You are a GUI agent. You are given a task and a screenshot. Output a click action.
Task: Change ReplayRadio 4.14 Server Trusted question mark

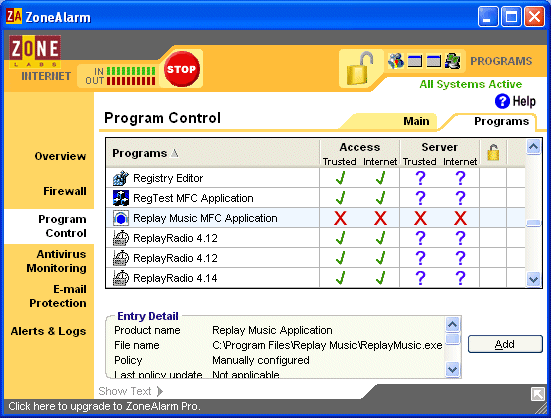[x=420, y=278]
